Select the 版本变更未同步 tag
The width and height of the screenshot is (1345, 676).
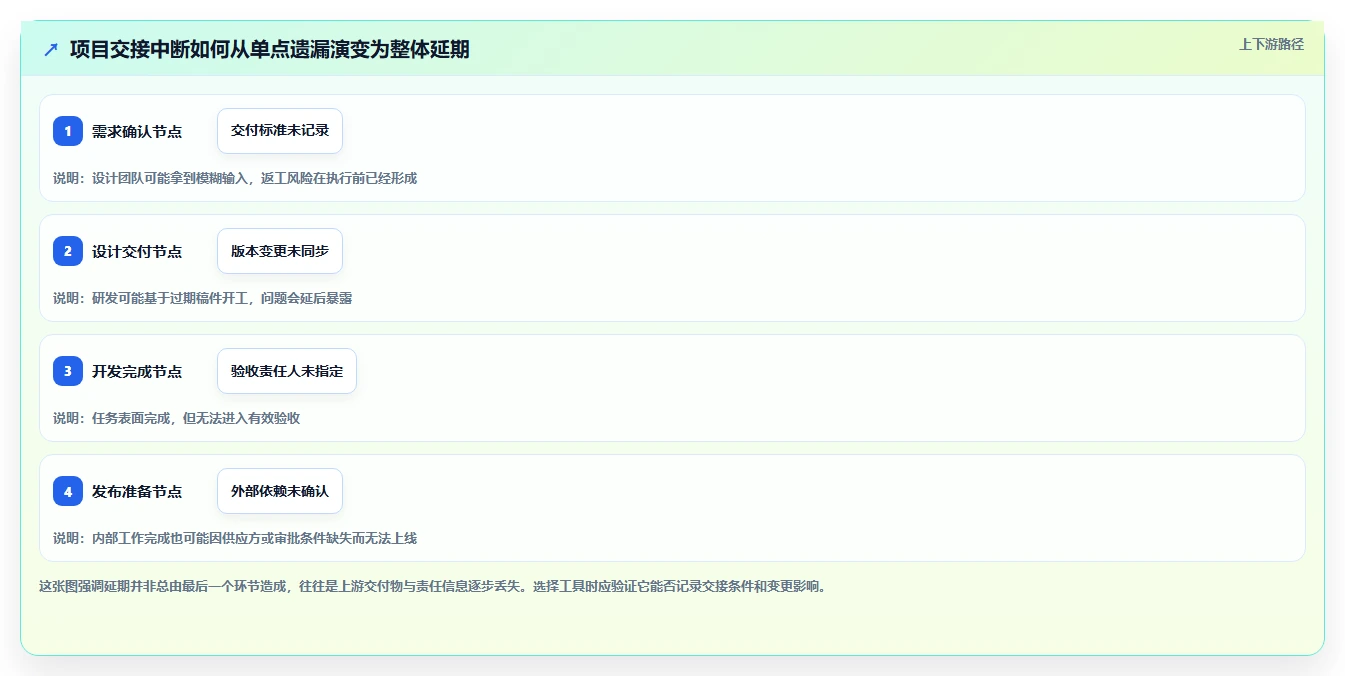[x=280, y=251]
